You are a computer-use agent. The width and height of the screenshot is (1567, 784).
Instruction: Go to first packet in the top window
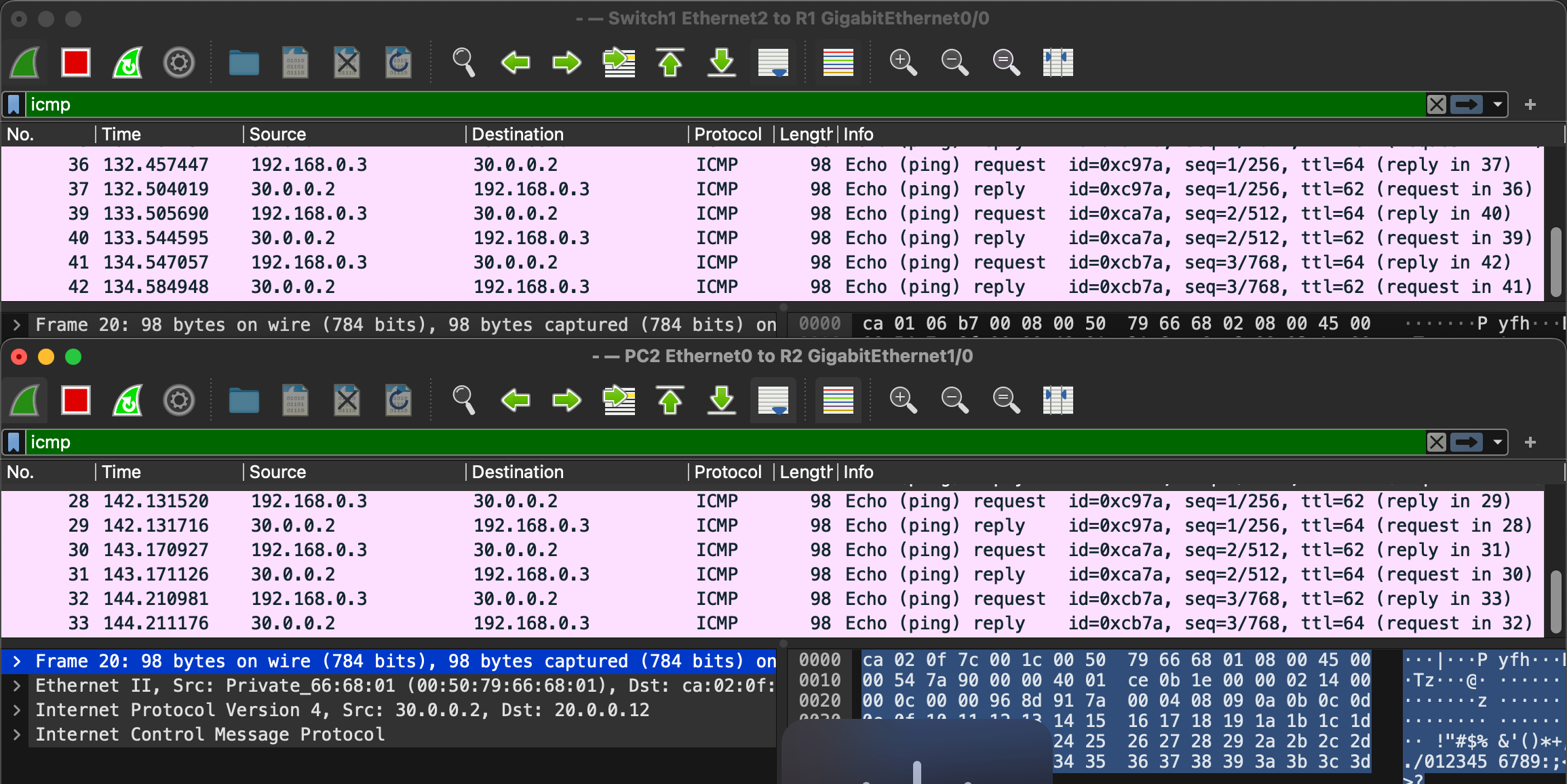click(x=670, y=63)
